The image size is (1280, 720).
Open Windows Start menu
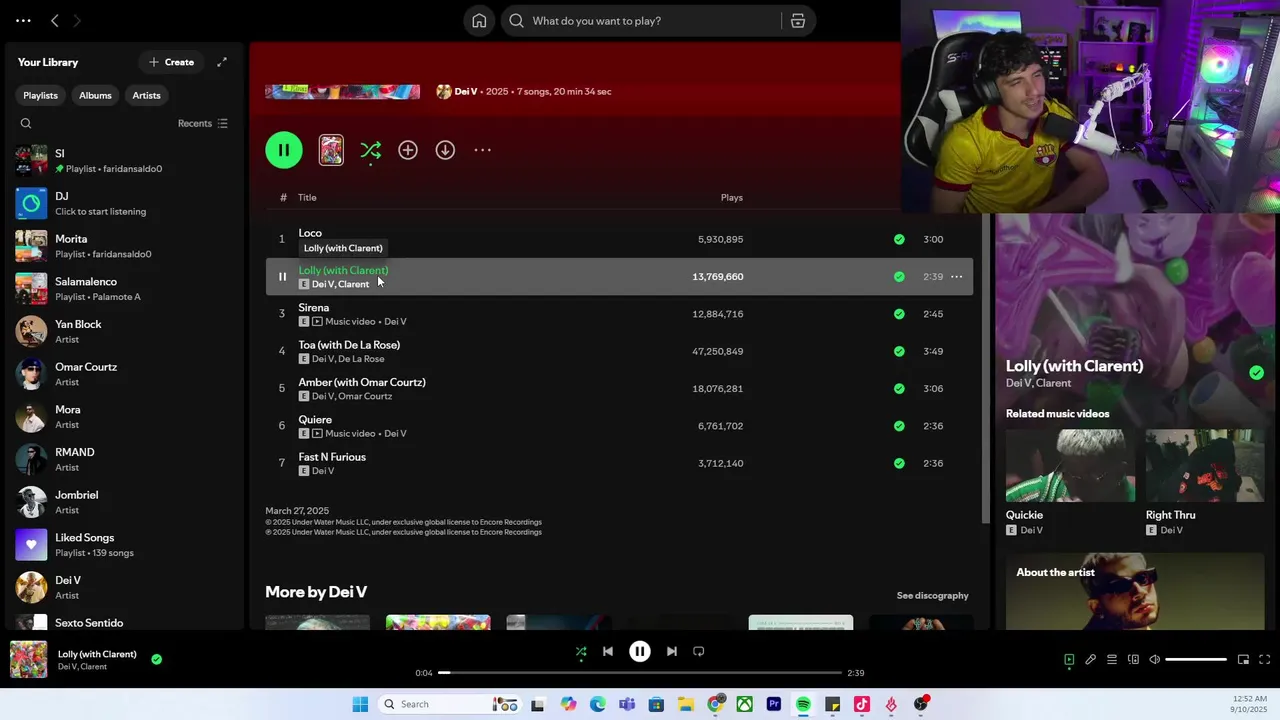[x=360, y=704]
